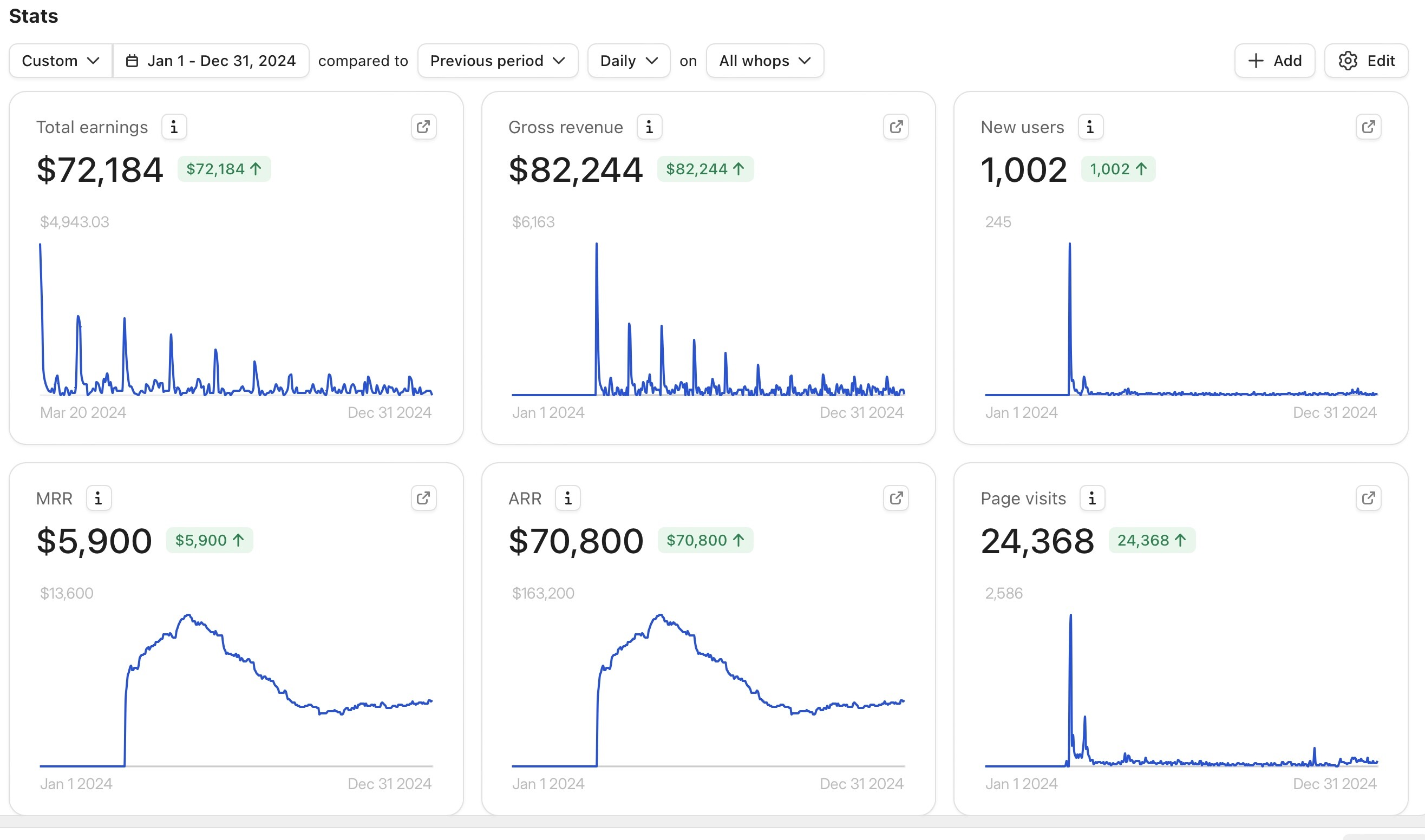Screen dimensions: 1425x840
Task: Click the ARR info icon
Action: tap(567, 498)
